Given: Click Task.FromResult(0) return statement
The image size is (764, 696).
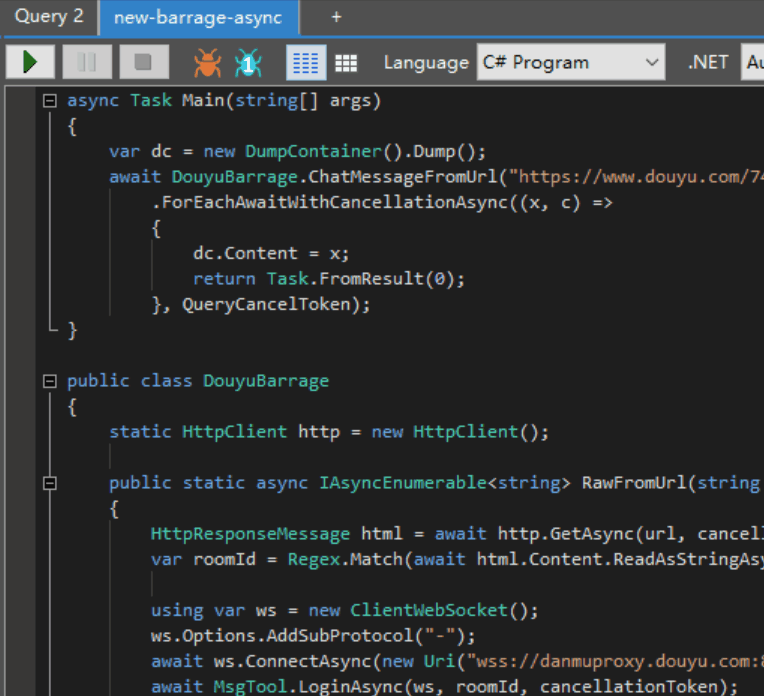Looking at the screenshot, I should [x=329, y=279].
